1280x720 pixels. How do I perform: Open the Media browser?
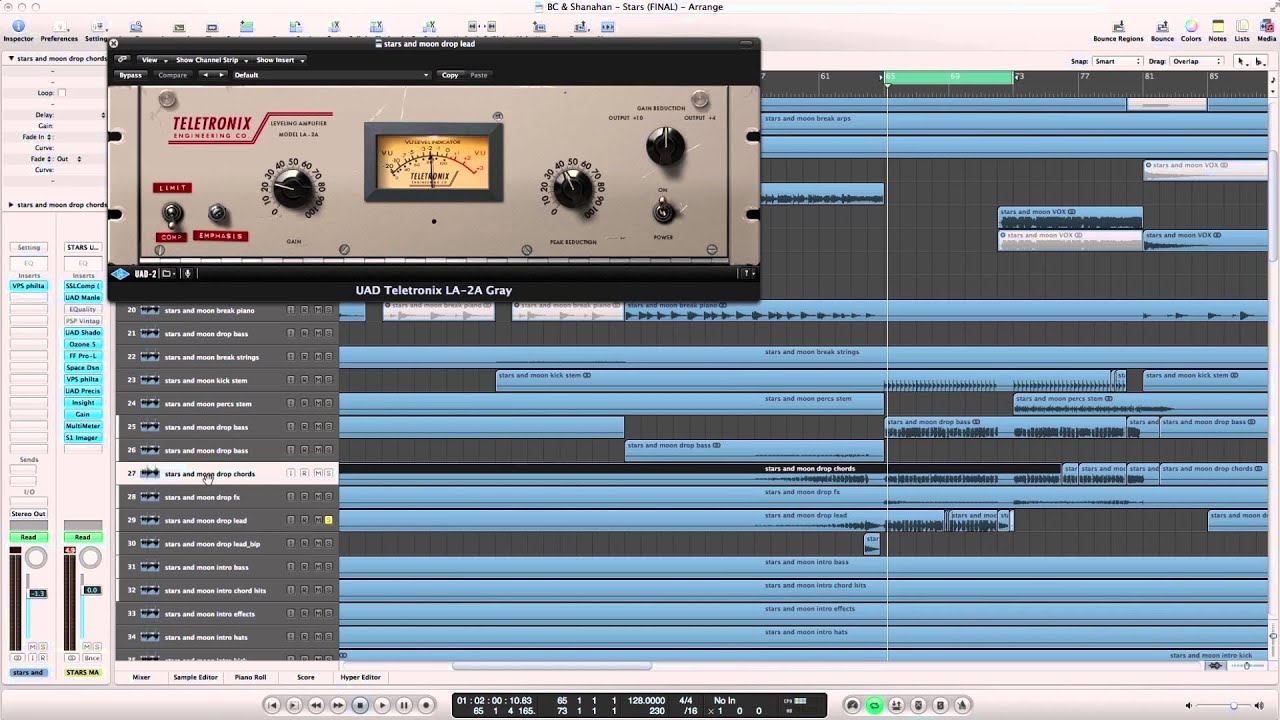(x=1267, y=27)
